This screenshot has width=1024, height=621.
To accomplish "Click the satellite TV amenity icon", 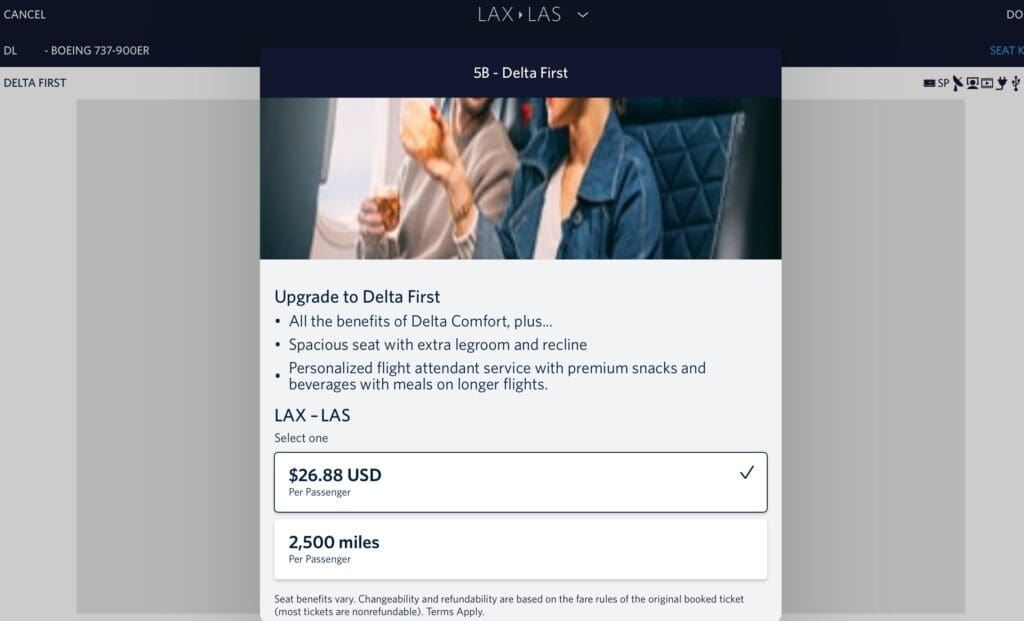I will (958, 83).
